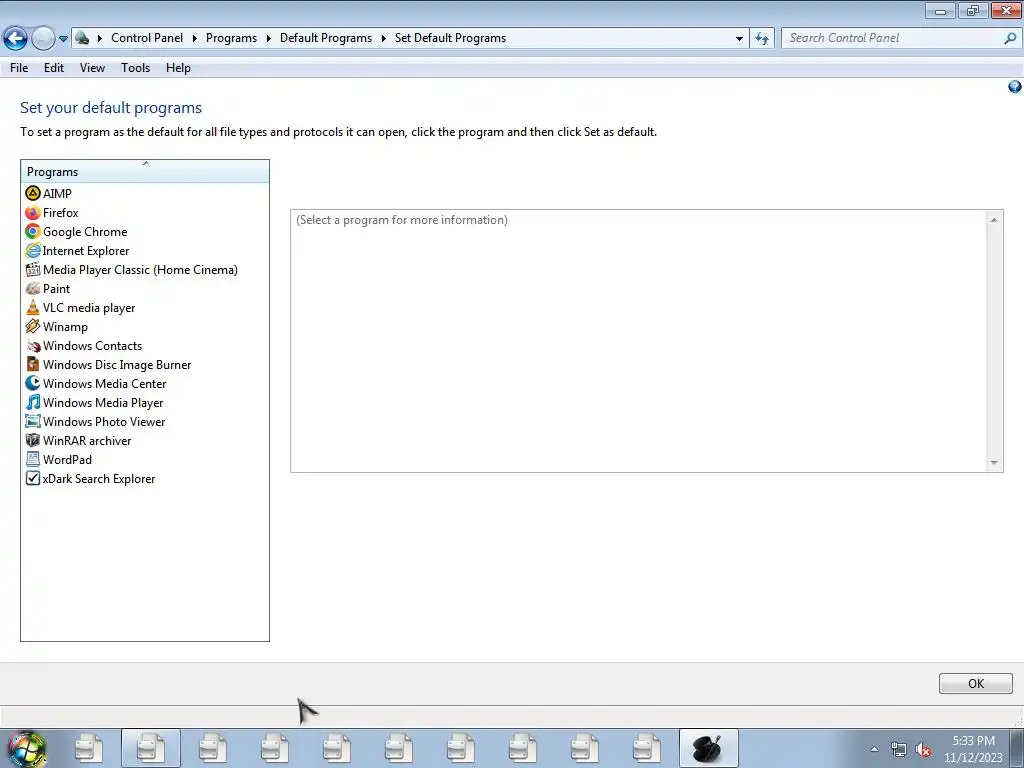
Task: Click the Firefox icon in Programs list
Action: point(33,212)
